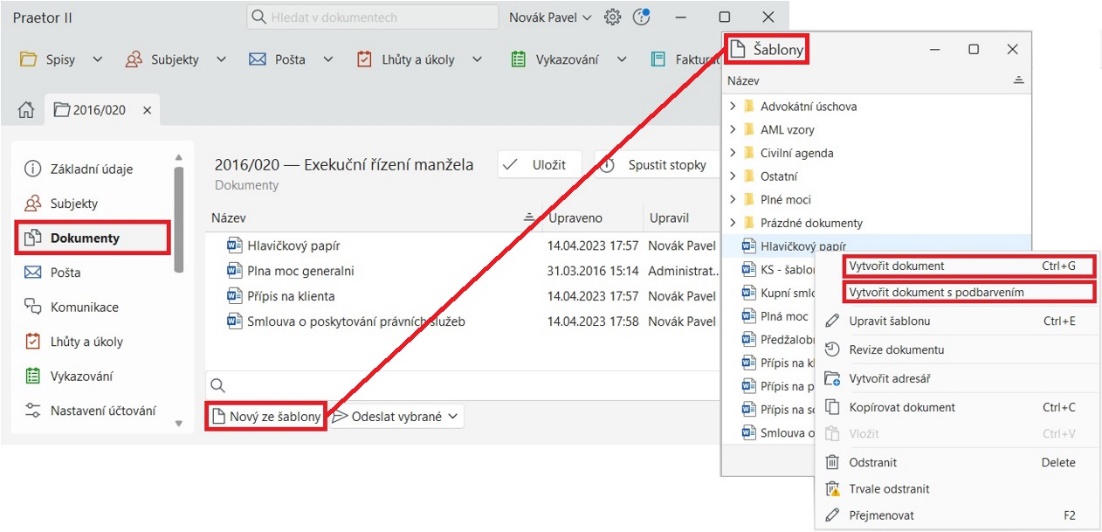Expand the Advokátní úschova folder

[x=733, y=106]
